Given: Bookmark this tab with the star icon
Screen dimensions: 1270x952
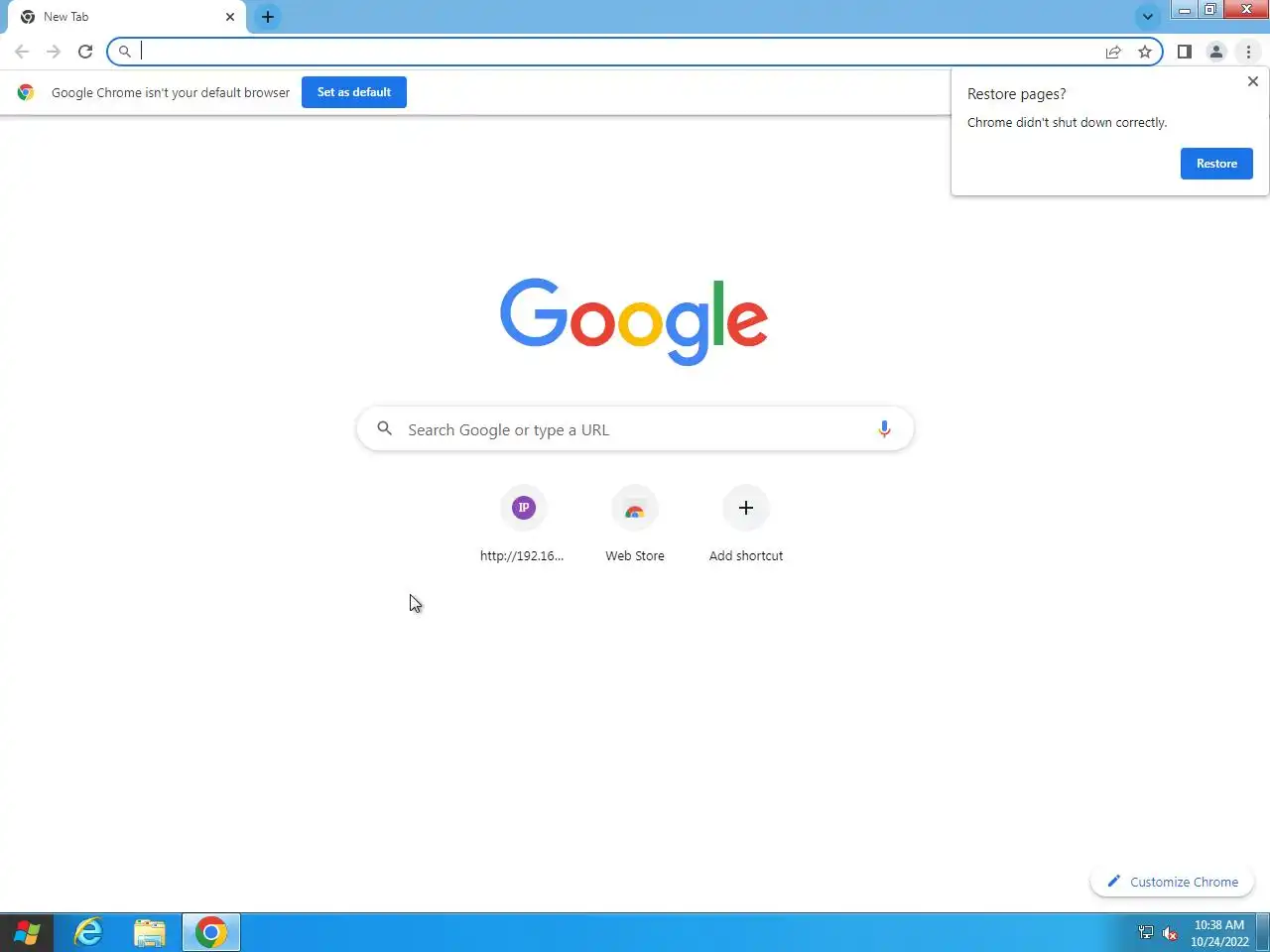Looking at the screenshot, I should point(1145,52).
